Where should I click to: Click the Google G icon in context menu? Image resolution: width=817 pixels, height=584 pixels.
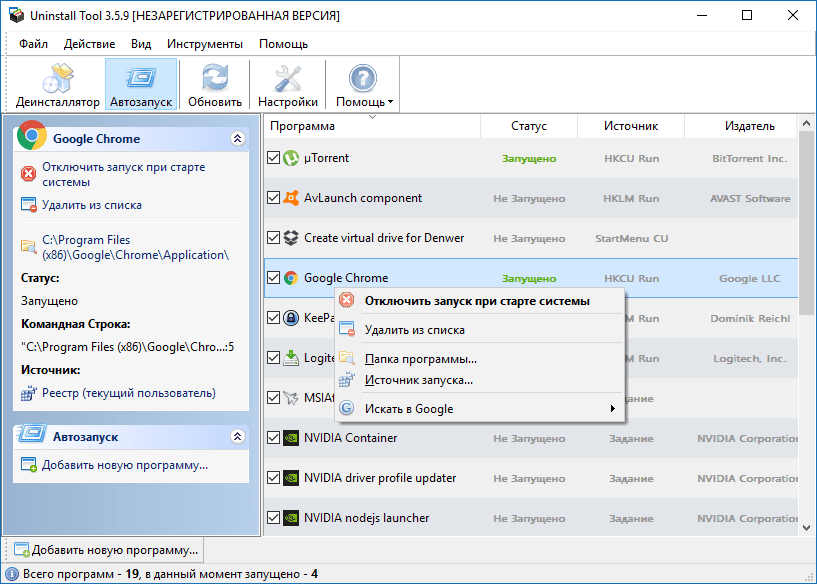coord(346,408)
